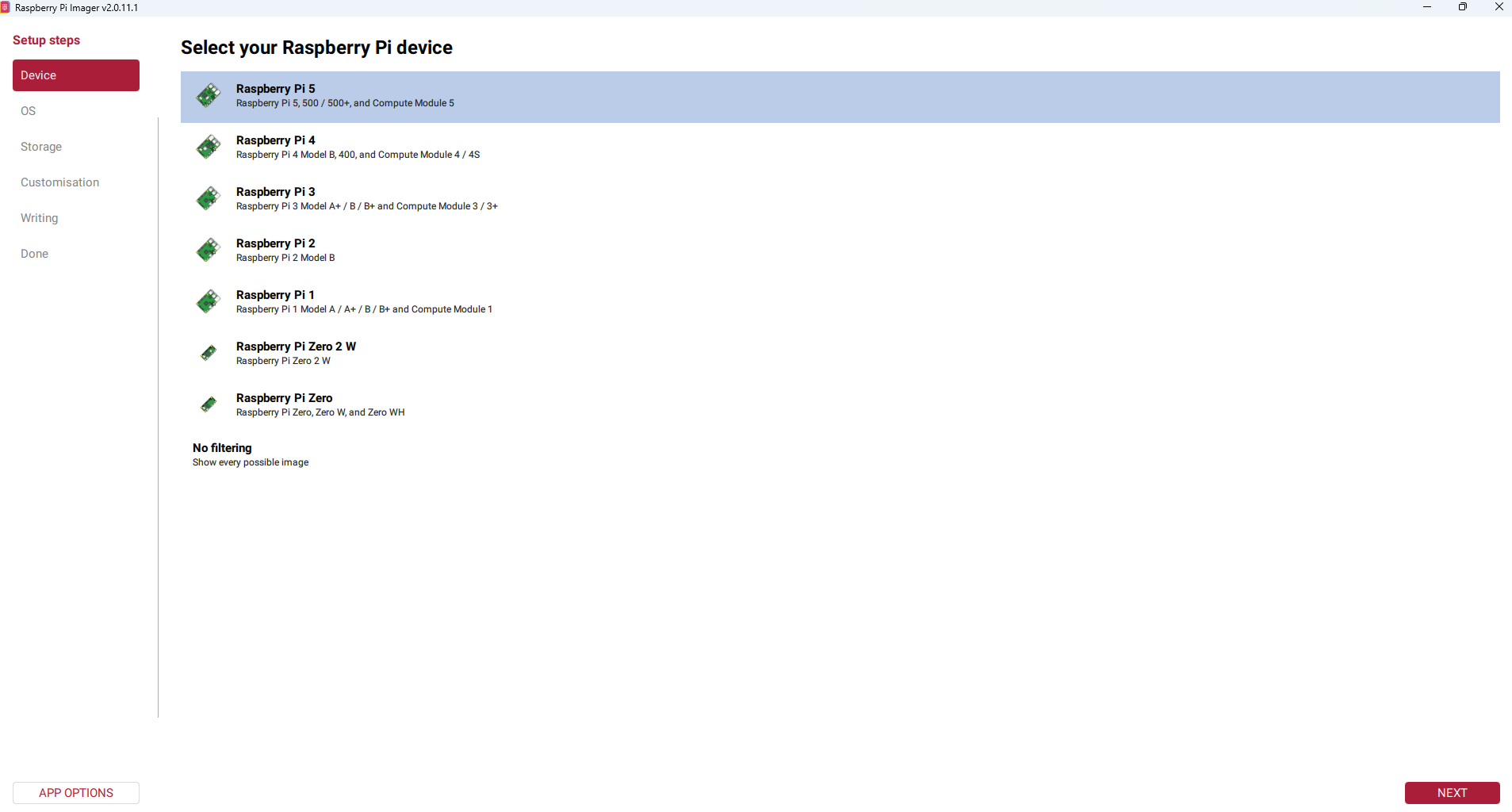1512x812 pixels.
Task: Close the Raspberry Pi Imager window
Action: 1499,7
